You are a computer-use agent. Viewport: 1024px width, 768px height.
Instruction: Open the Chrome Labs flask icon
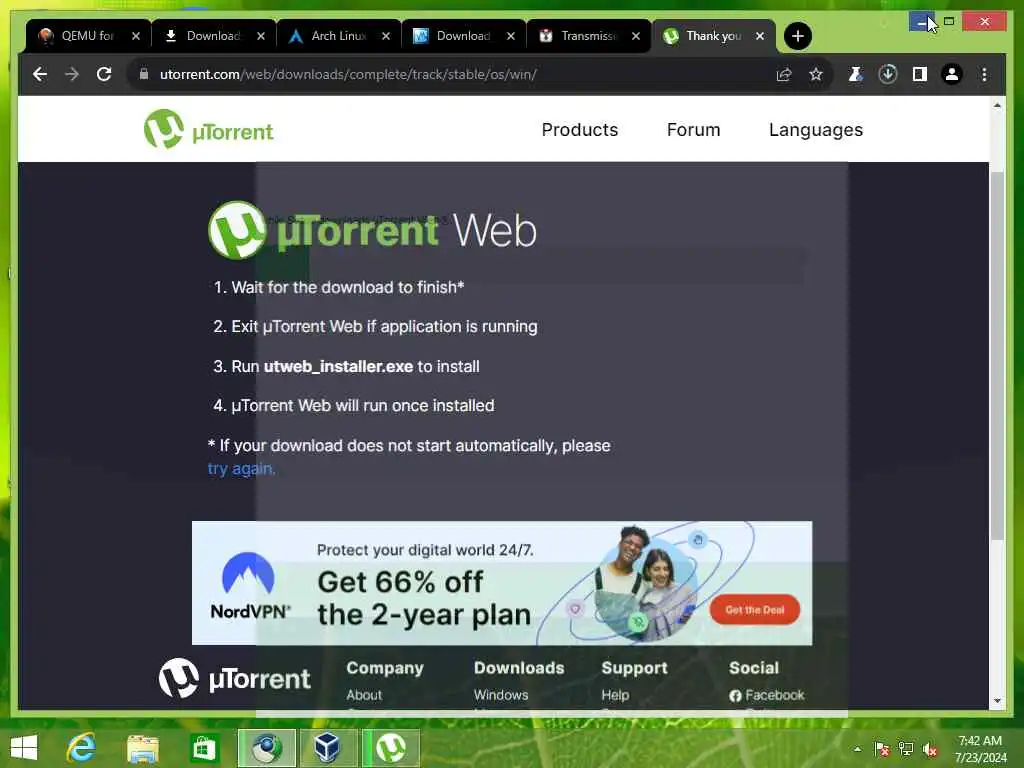point(855,74)
